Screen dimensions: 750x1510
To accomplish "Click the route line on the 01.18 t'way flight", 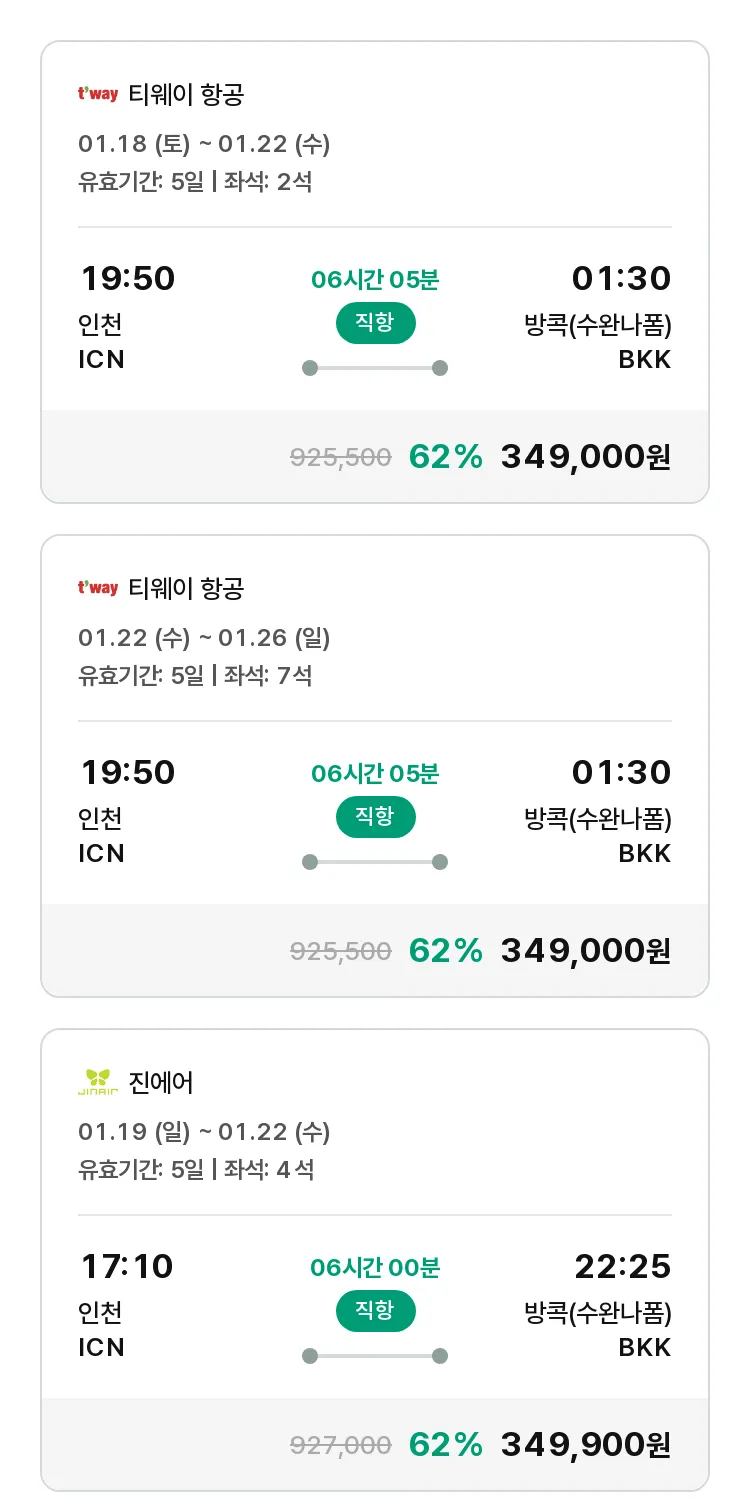I will [375, 368].
